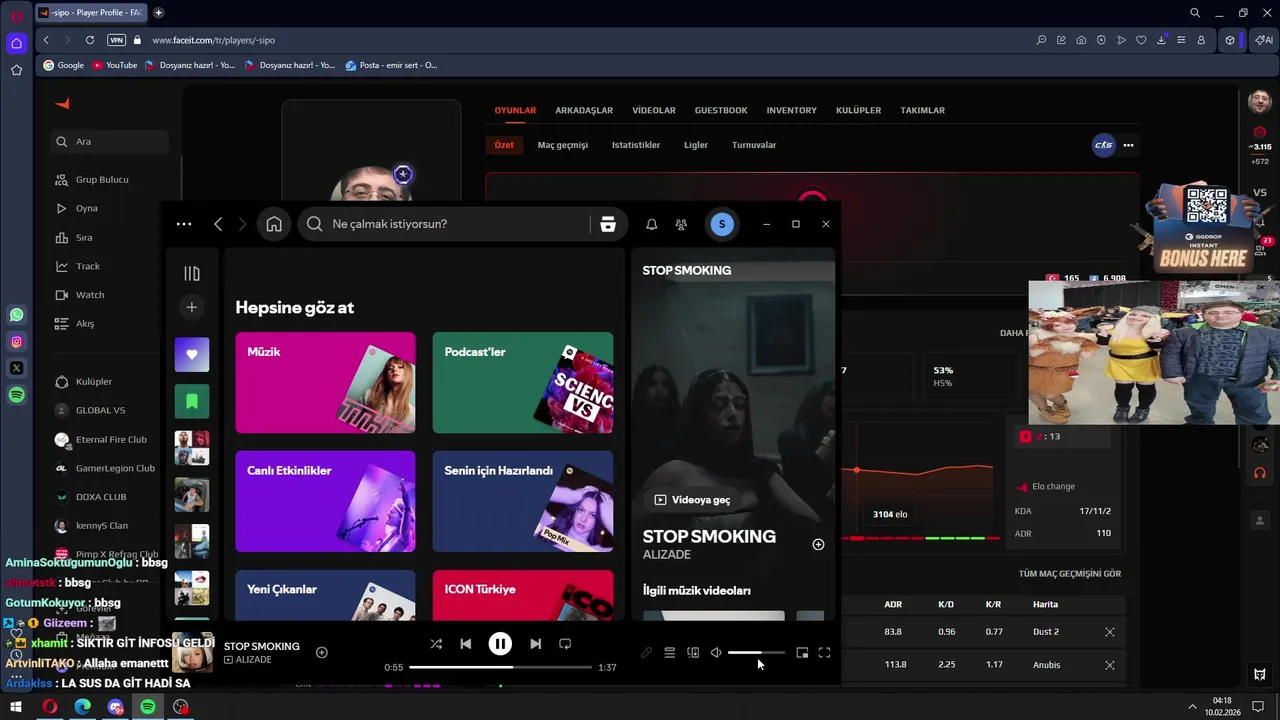Open the Opera AI assistant button

[1263, 40]
